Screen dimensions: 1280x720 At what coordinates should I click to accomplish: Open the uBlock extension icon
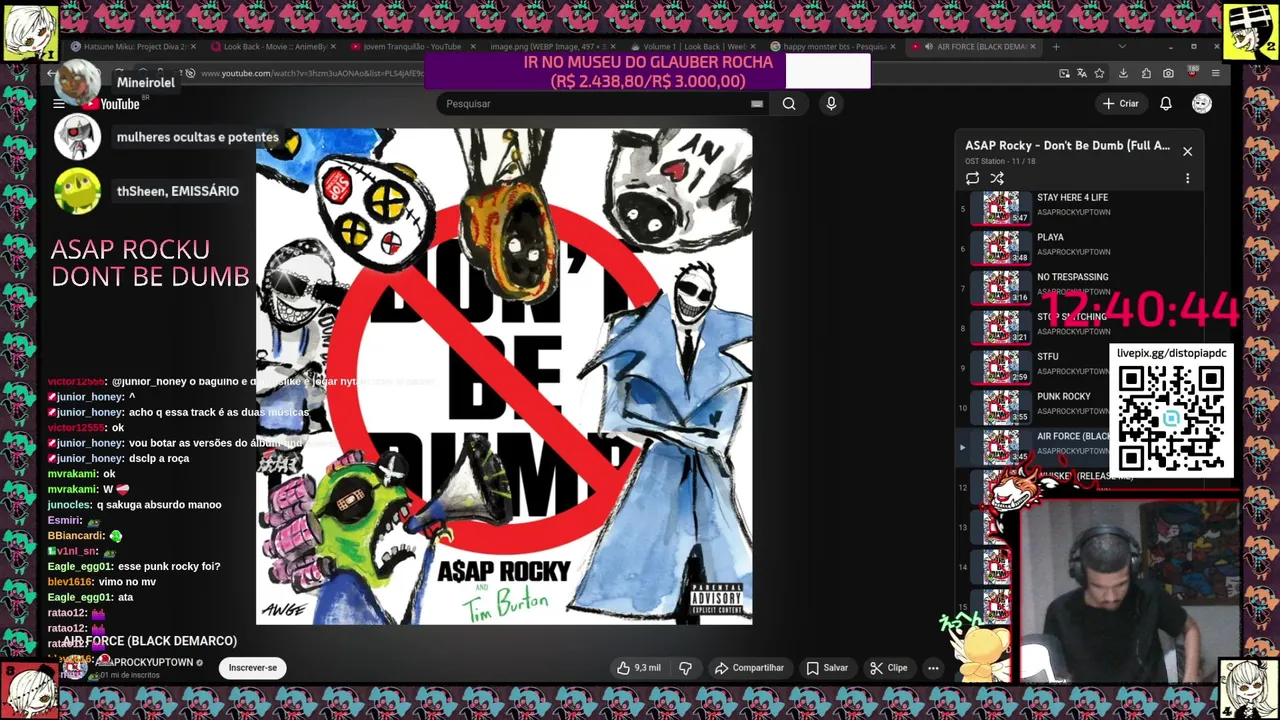pyautogui.click(x=1192, y=73)
